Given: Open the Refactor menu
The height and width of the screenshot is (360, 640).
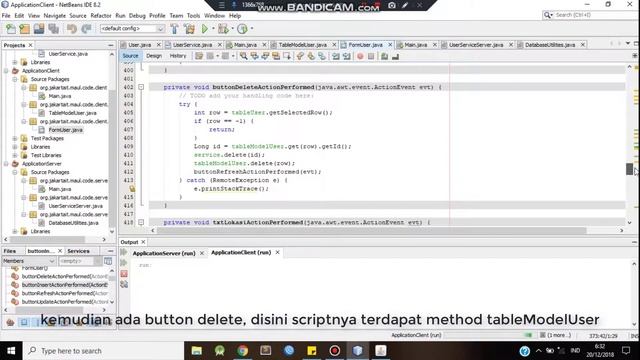Looking at the screenshot, I should point(101,16).
